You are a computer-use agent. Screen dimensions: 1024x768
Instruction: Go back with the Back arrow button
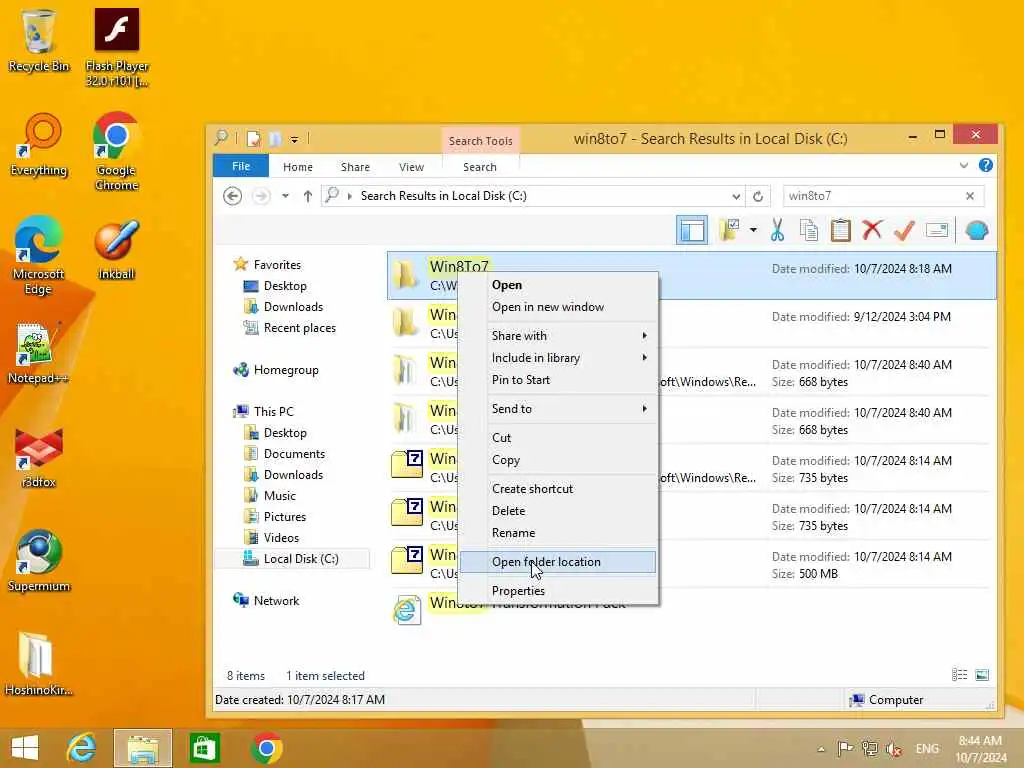tap(232, 196)
